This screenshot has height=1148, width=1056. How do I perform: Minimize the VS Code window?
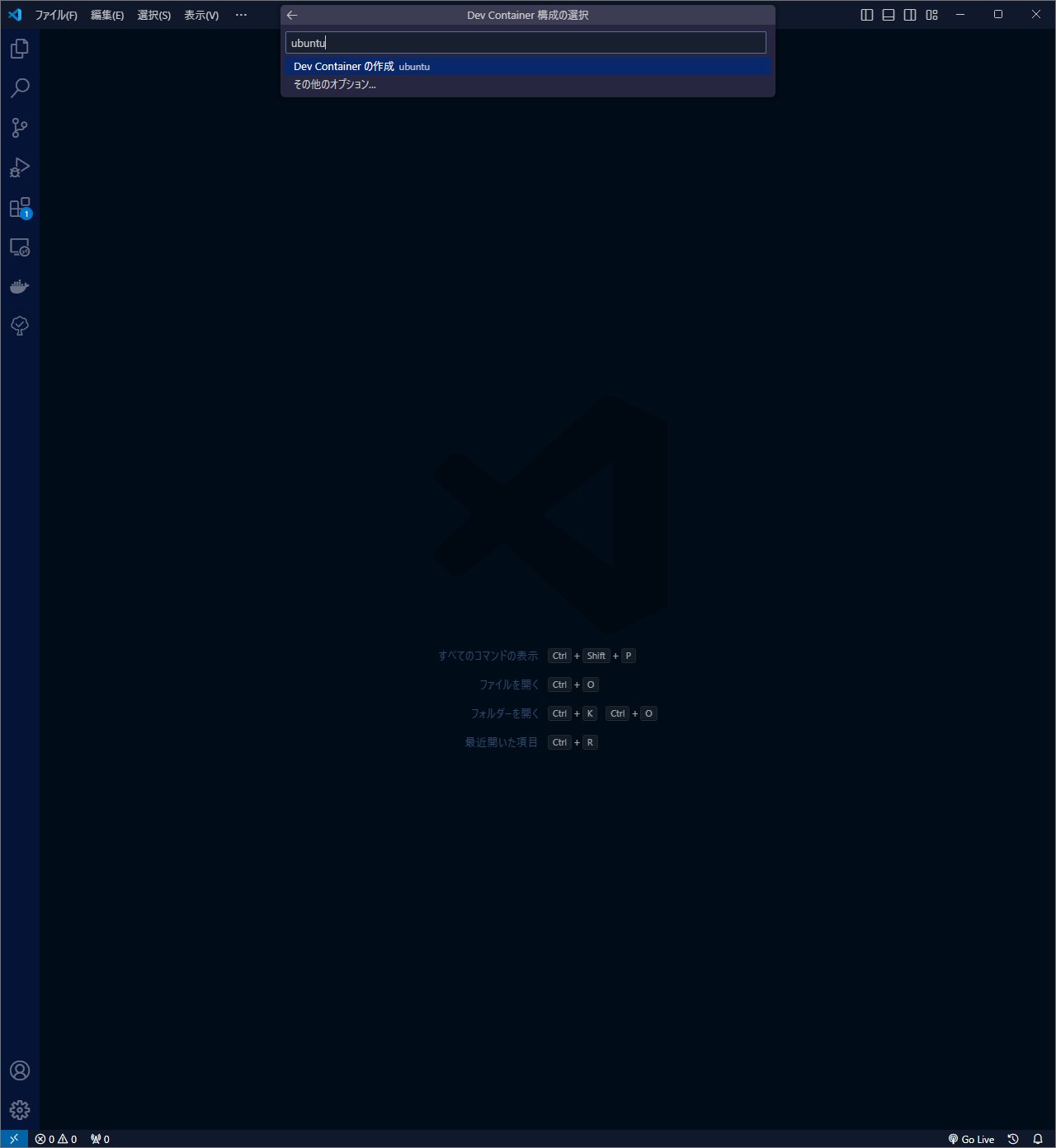tap(960, 15)
